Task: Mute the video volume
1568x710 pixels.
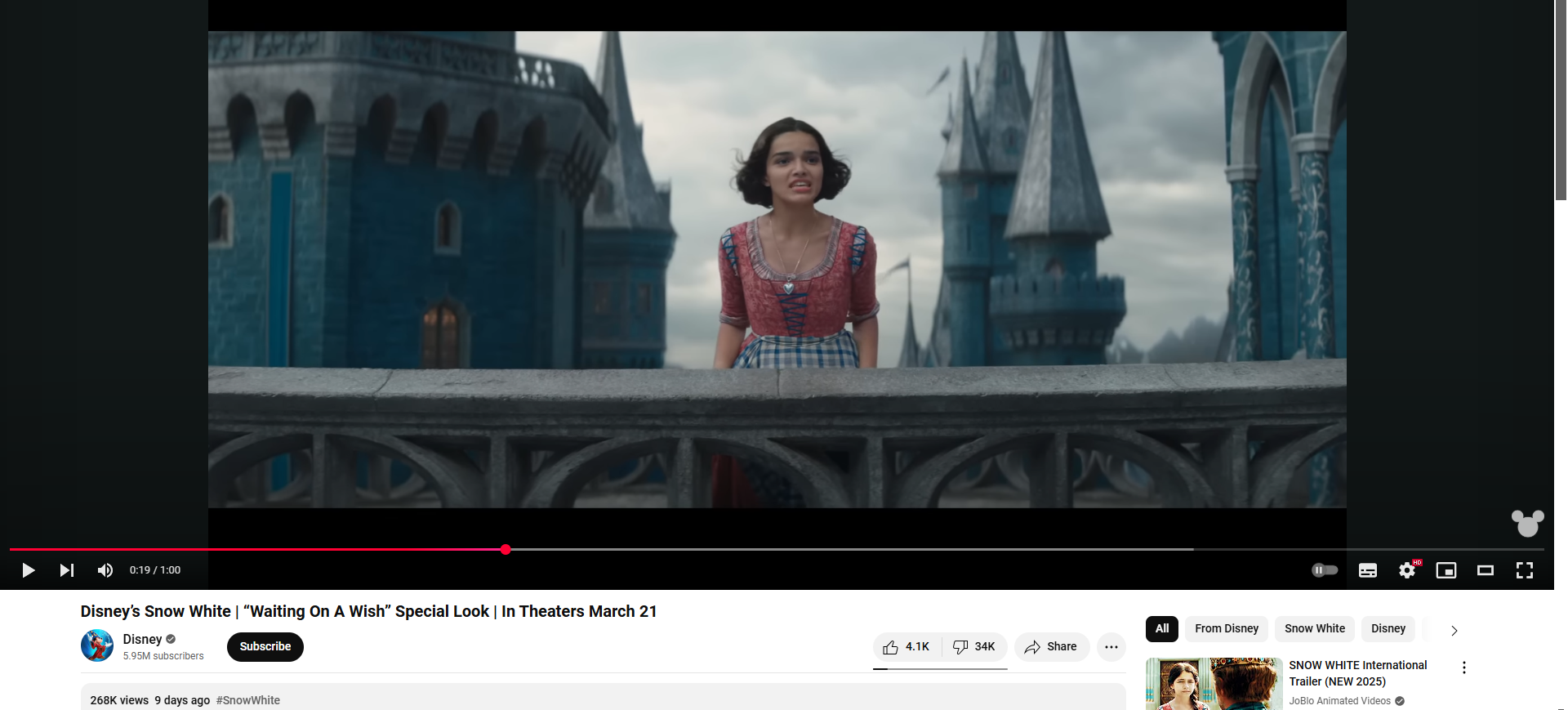Action: pos(105,570)
